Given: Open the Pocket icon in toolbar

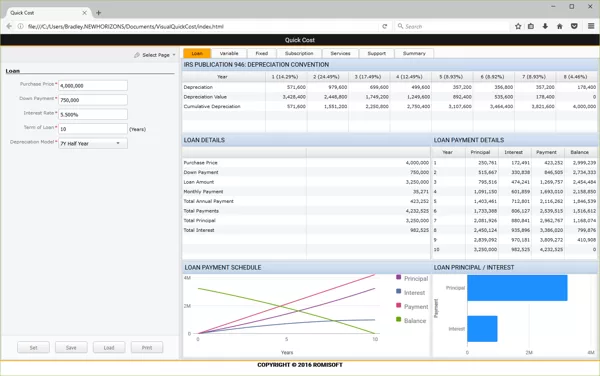Looking at the screenshot, I should (x=574, y=26).
